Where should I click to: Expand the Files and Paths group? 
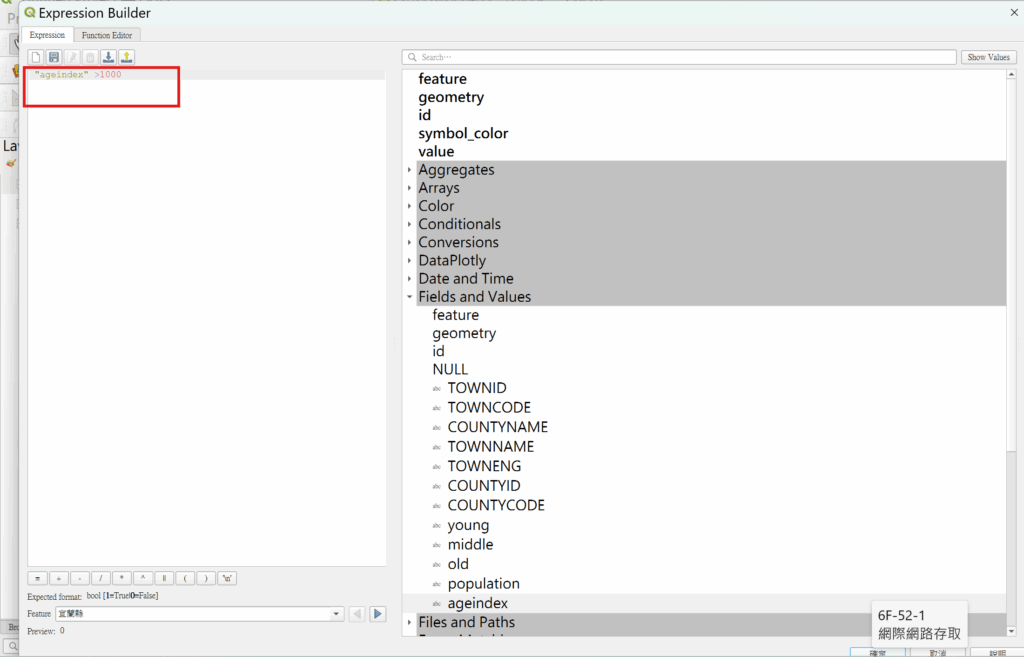coord(409,622)
